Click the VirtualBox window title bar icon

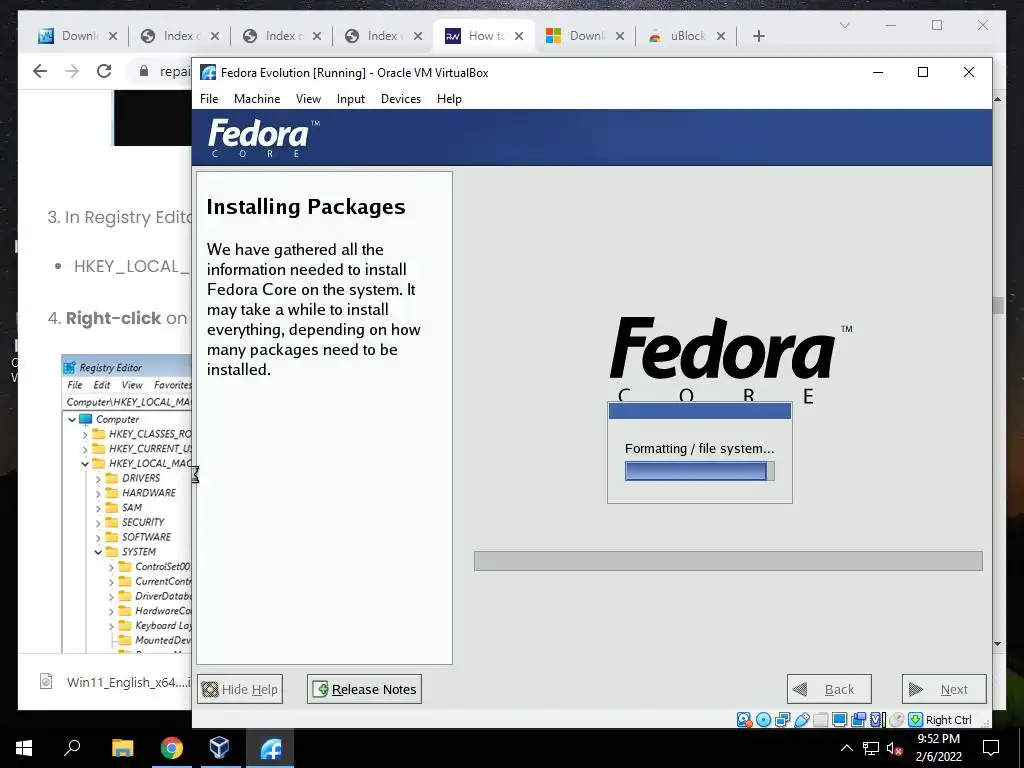(208, 72)
